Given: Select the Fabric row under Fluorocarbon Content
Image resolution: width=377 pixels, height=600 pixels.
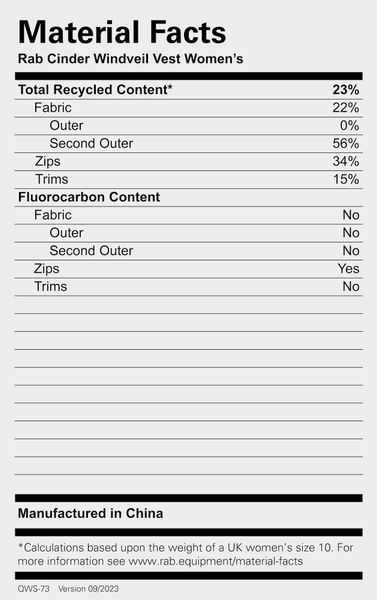Looking at the screenshot, I should coord(189,215).
